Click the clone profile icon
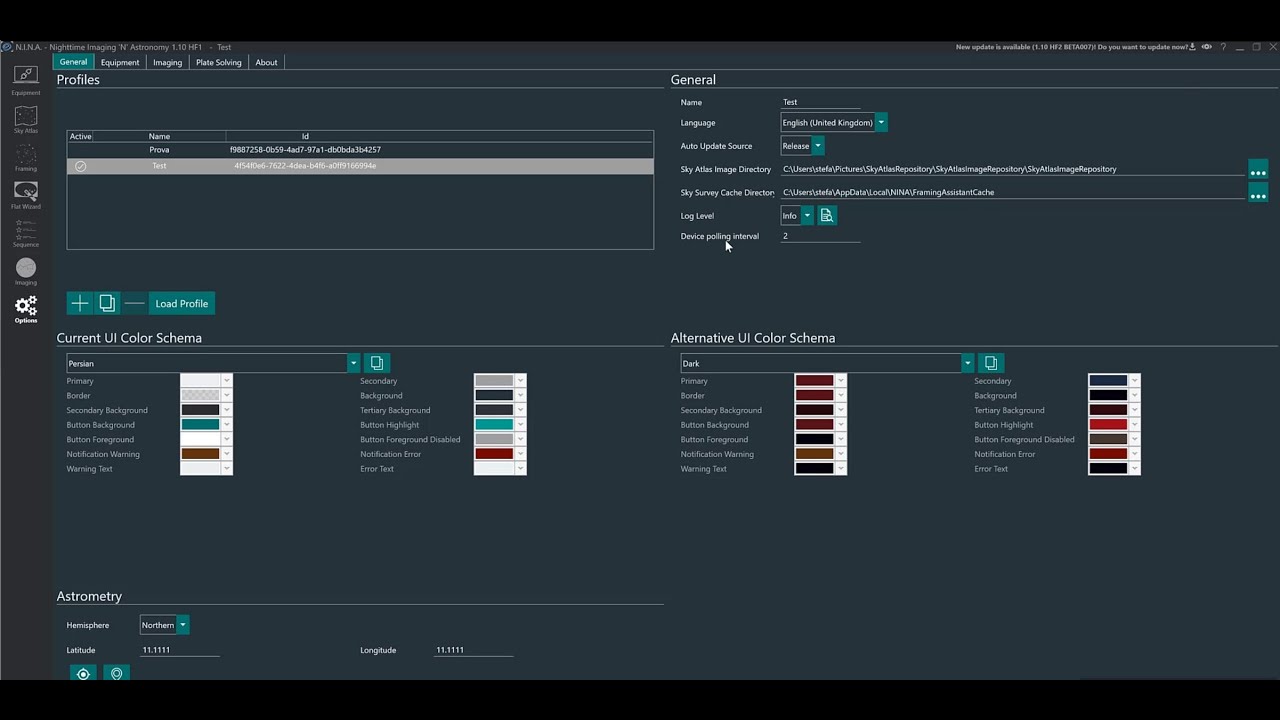Viewport: 1280px width, 720px height. tap(107, 303)
